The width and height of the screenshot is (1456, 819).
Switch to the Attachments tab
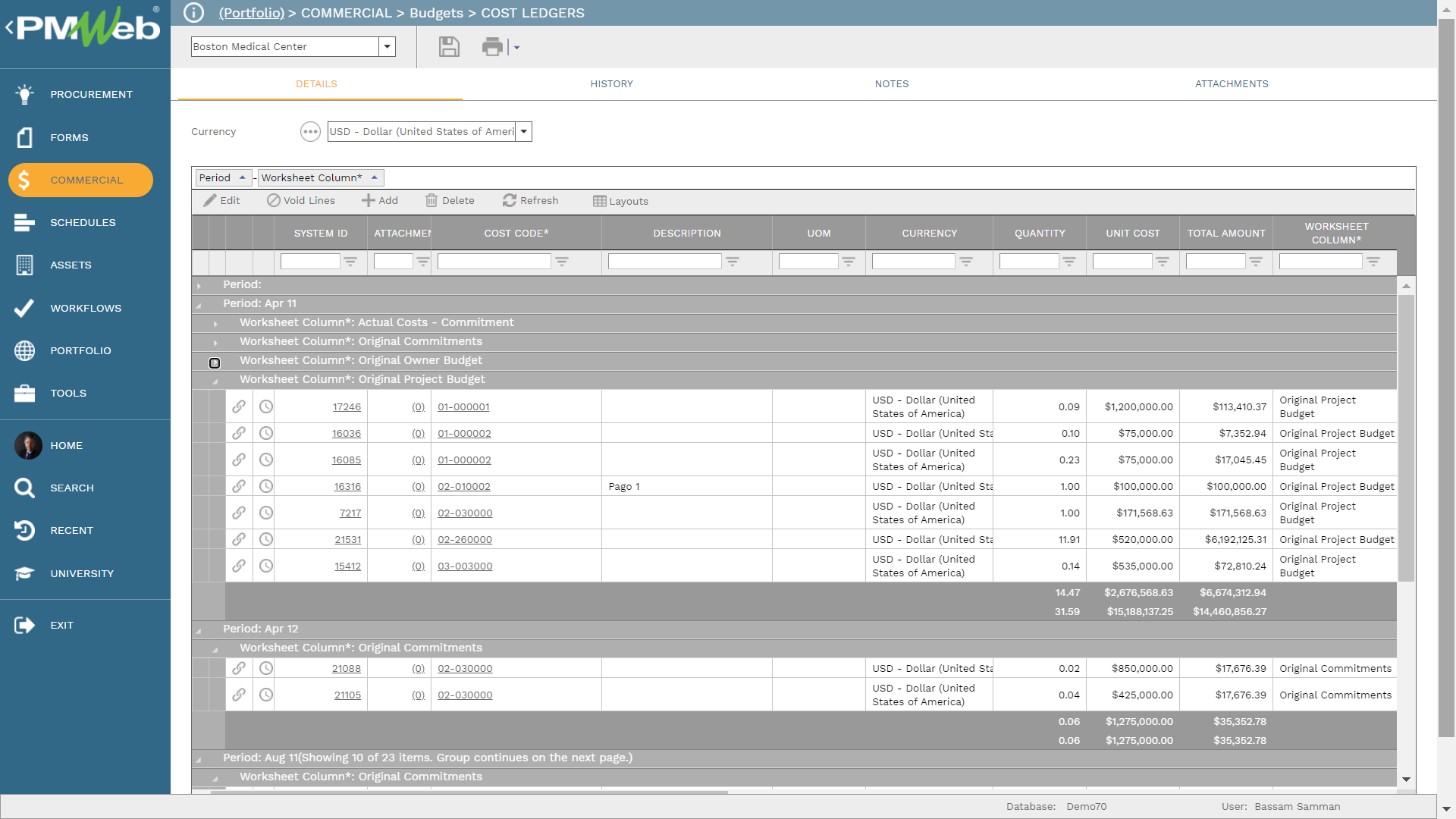pos(1232,84)
